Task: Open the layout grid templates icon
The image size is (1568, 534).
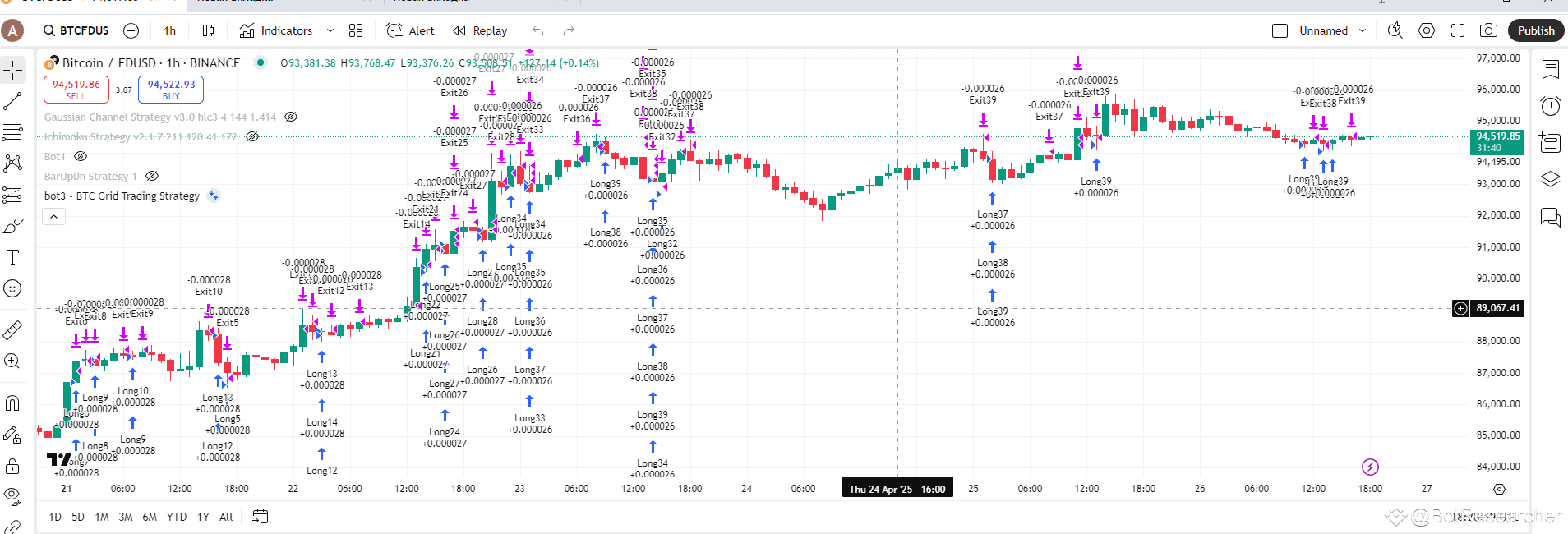Action: point(356,30)
